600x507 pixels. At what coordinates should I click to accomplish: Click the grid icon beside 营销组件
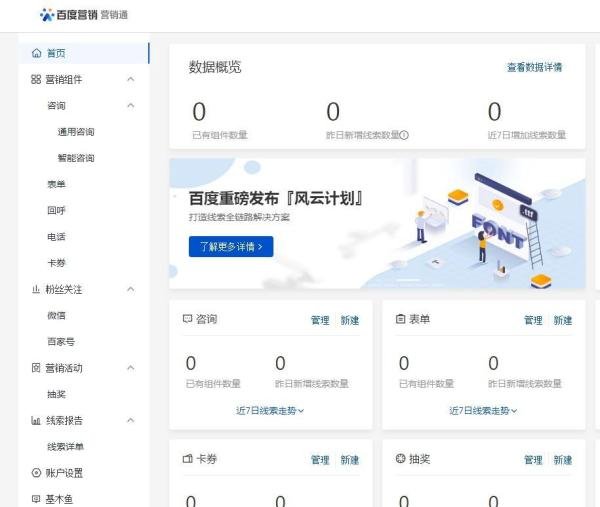(x=36, y=79)
